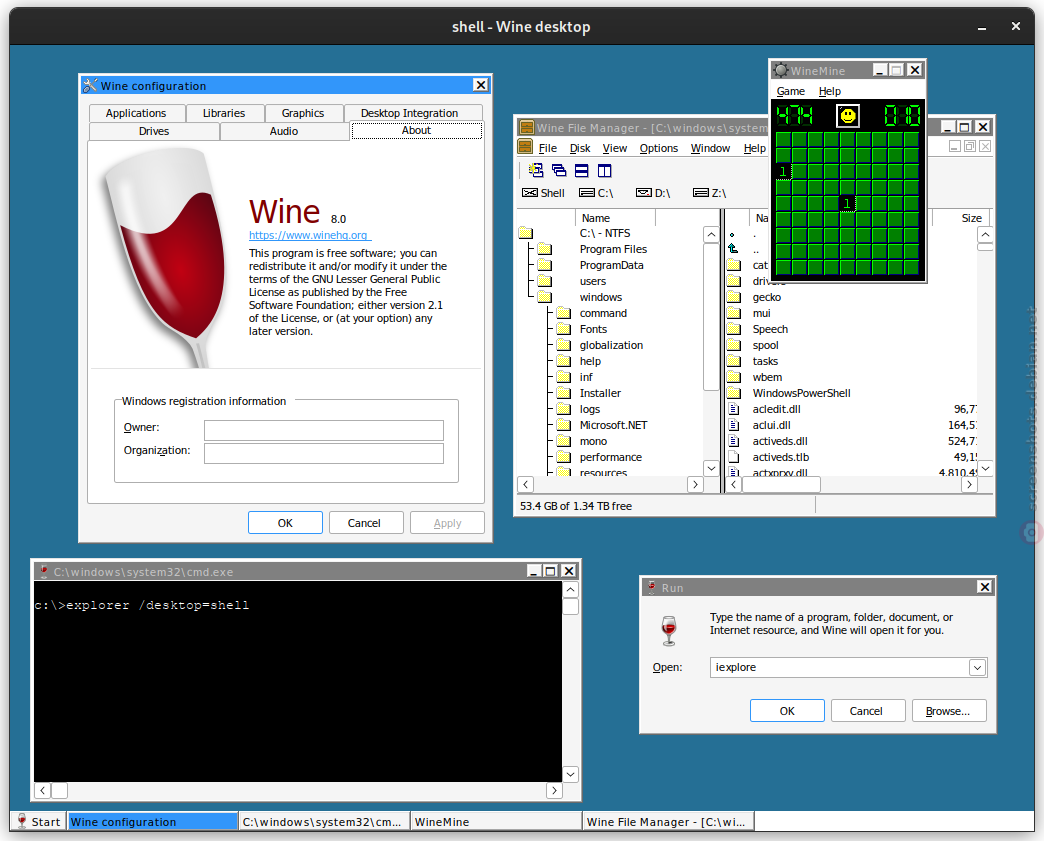Open the Options menu in Wine File Manager
The width and height of the screenshot is (1044, 841).
658,148
